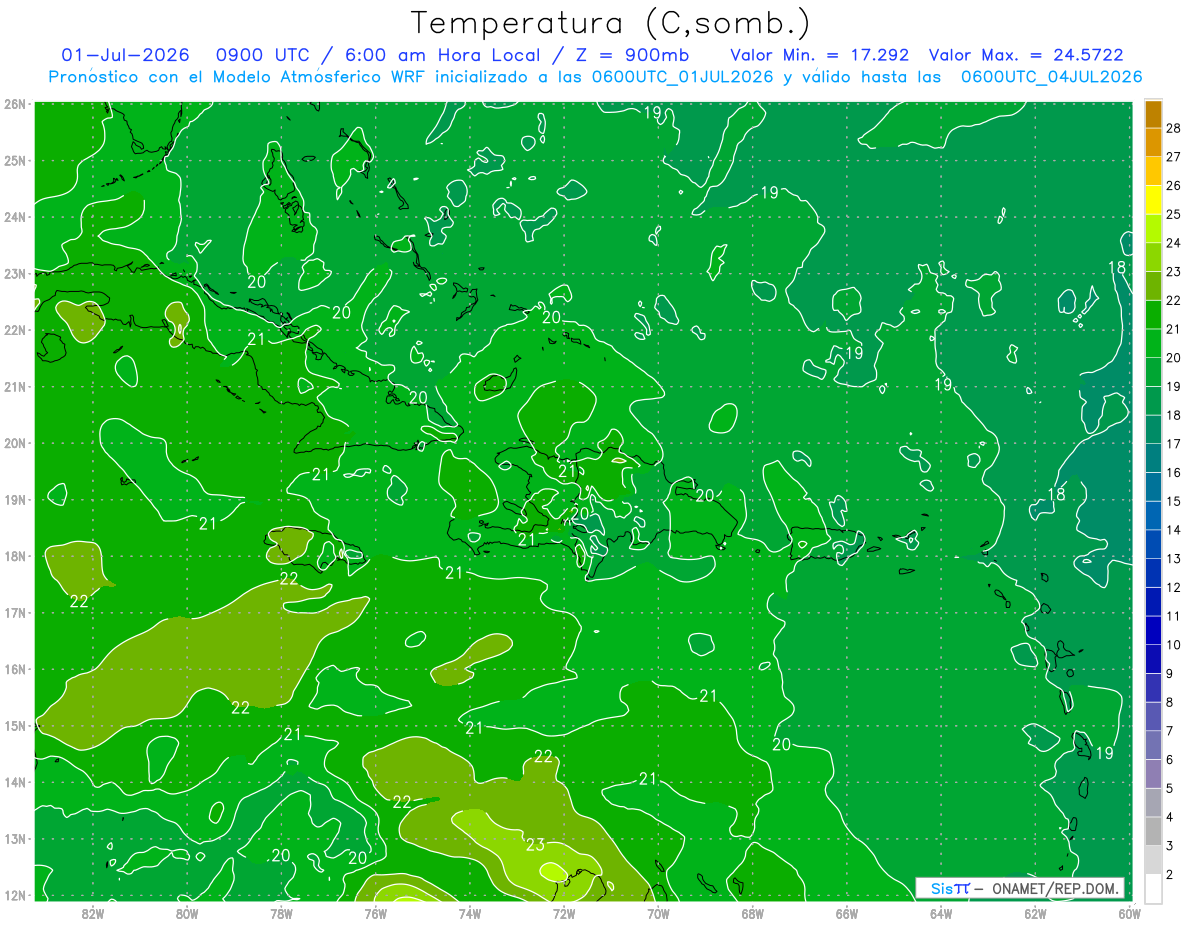Click the color scale value 26
The width and height of the screenshot is (1200, 927).
1174,186
